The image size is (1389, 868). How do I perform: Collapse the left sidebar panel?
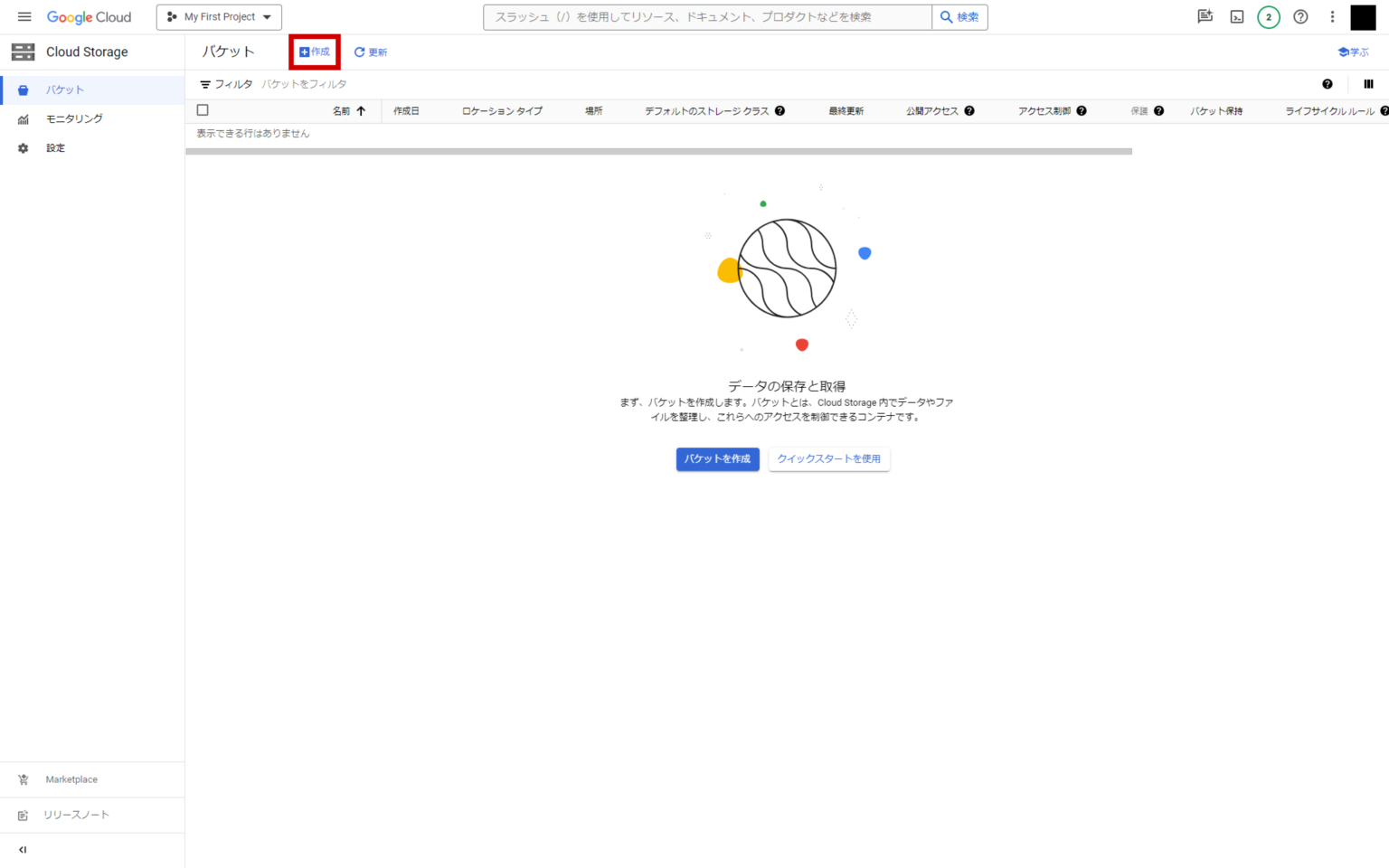point(23,849)
